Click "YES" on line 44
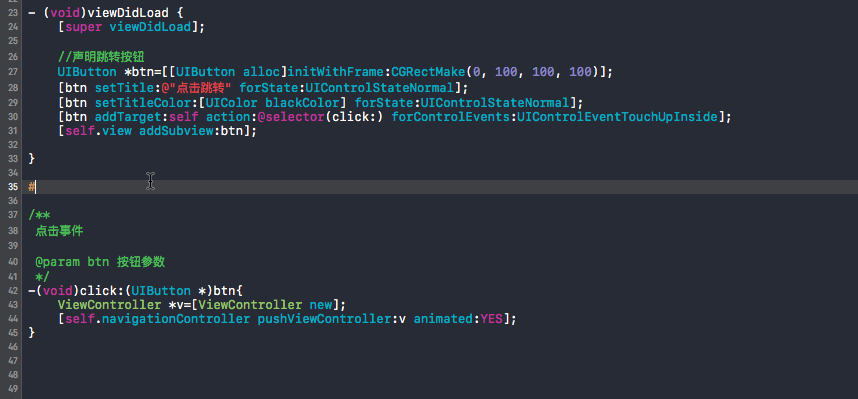Image resolution: width=858 pixels, height=399 pixels. tap(491, 319)
